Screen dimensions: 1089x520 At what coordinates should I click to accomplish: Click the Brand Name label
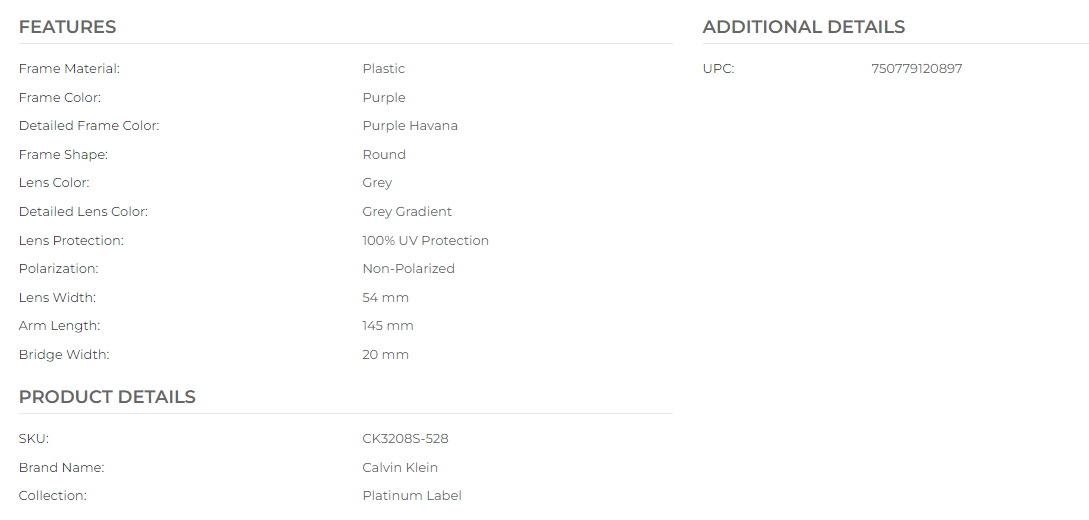pos(61,467)
